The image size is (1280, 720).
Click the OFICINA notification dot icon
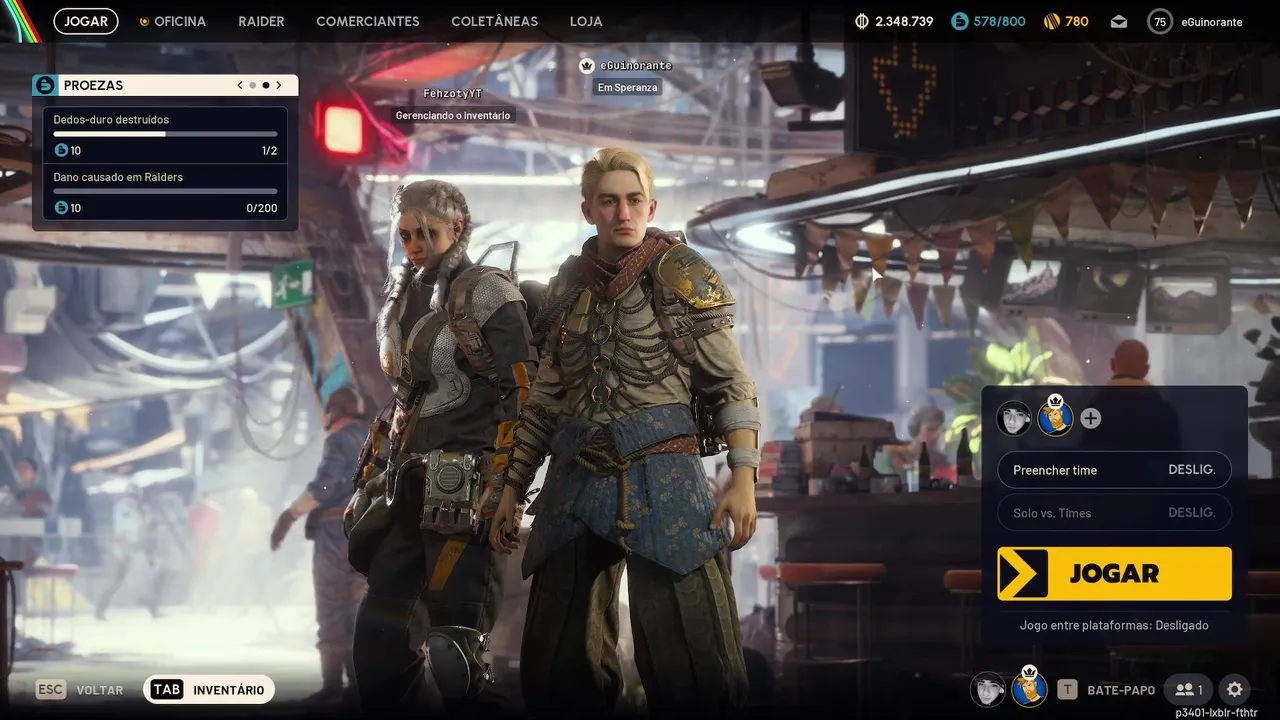coord(143,21)
